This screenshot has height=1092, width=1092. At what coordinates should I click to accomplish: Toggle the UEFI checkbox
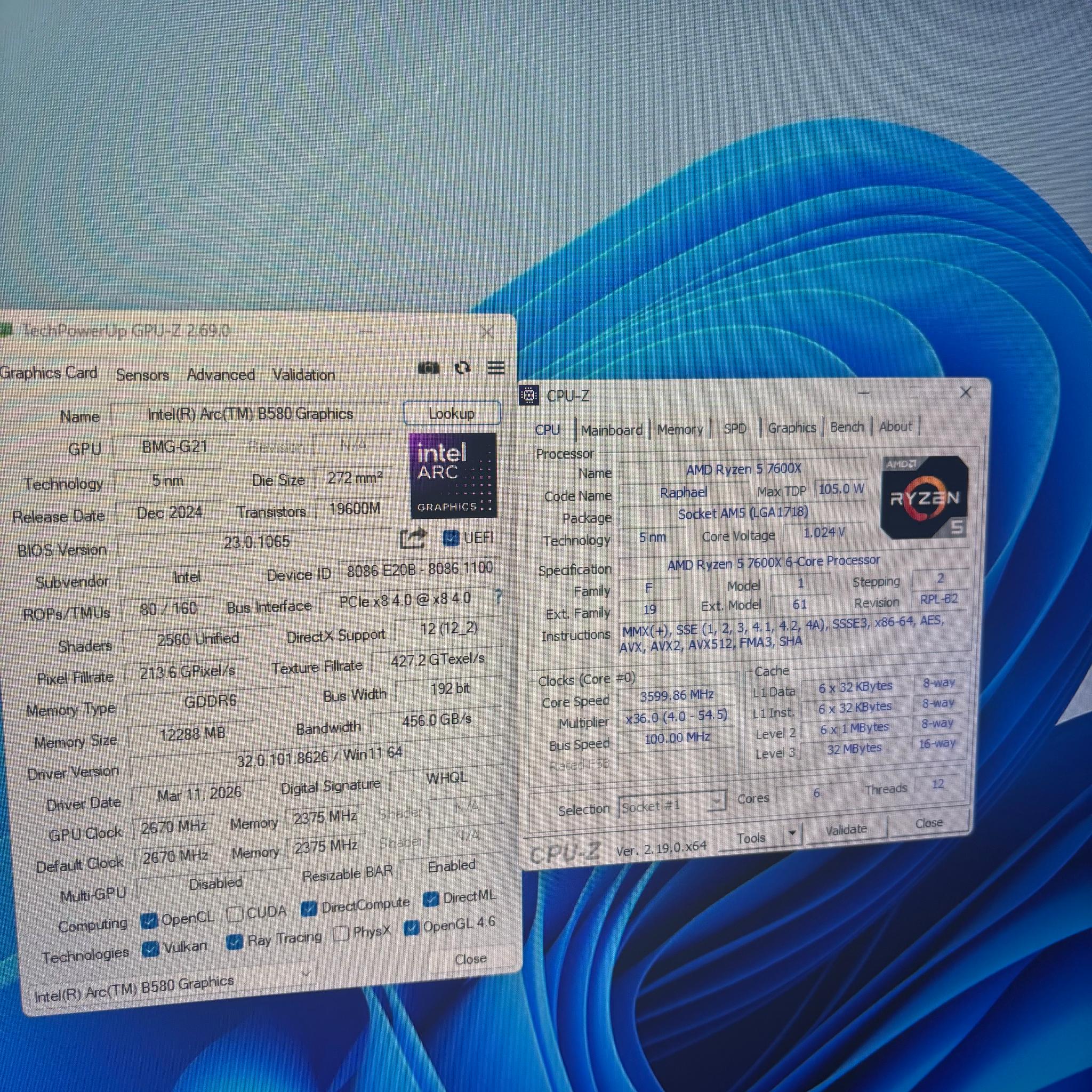451,537
